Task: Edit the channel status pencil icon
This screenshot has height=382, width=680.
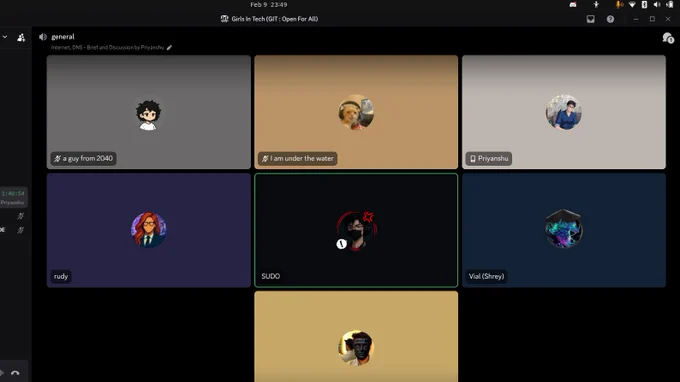Action: click(x=169, y=48)
